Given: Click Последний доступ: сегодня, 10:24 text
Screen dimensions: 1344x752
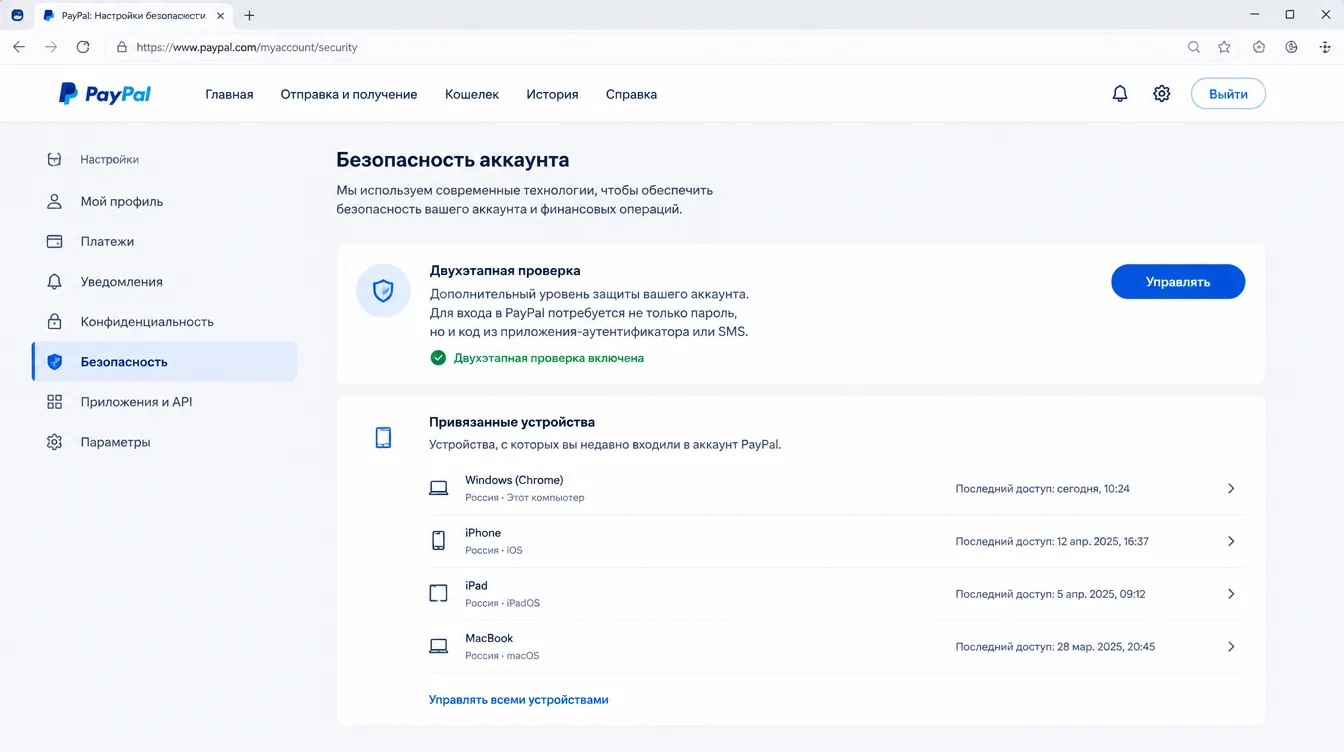Looking at the screenshot, I should [x=1042, y=489].
